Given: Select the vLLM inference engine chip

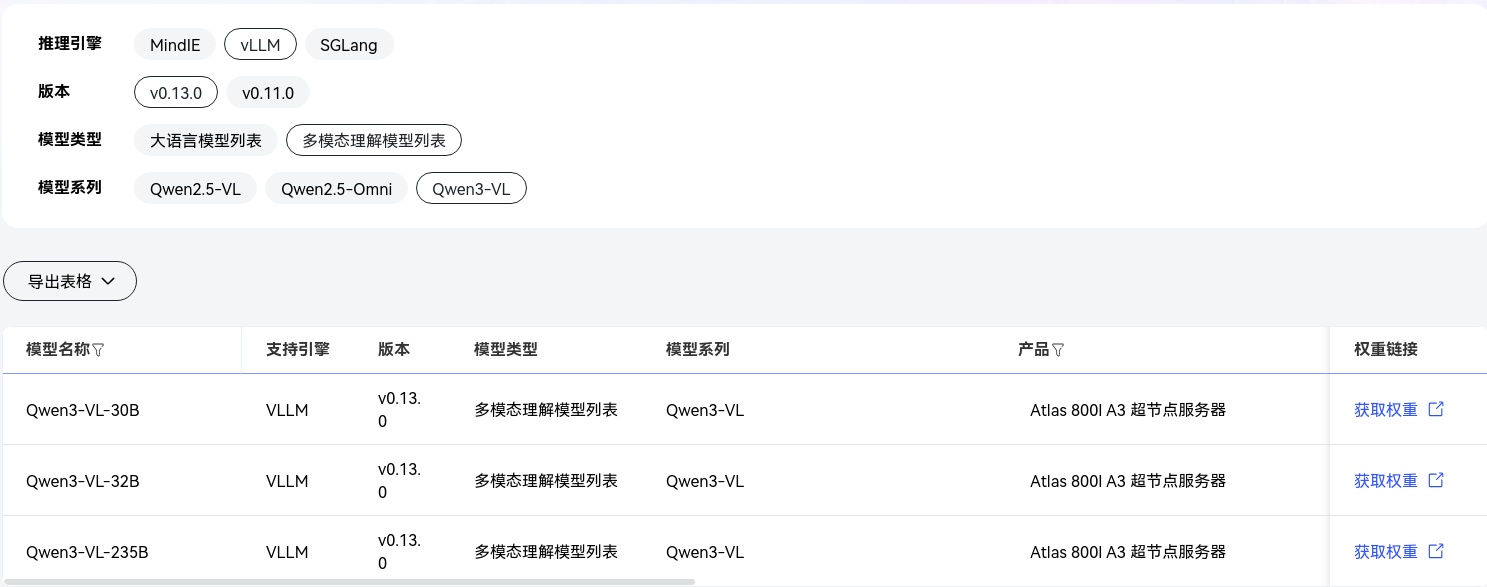Looking at the screenshot, I should pos(260,45).
